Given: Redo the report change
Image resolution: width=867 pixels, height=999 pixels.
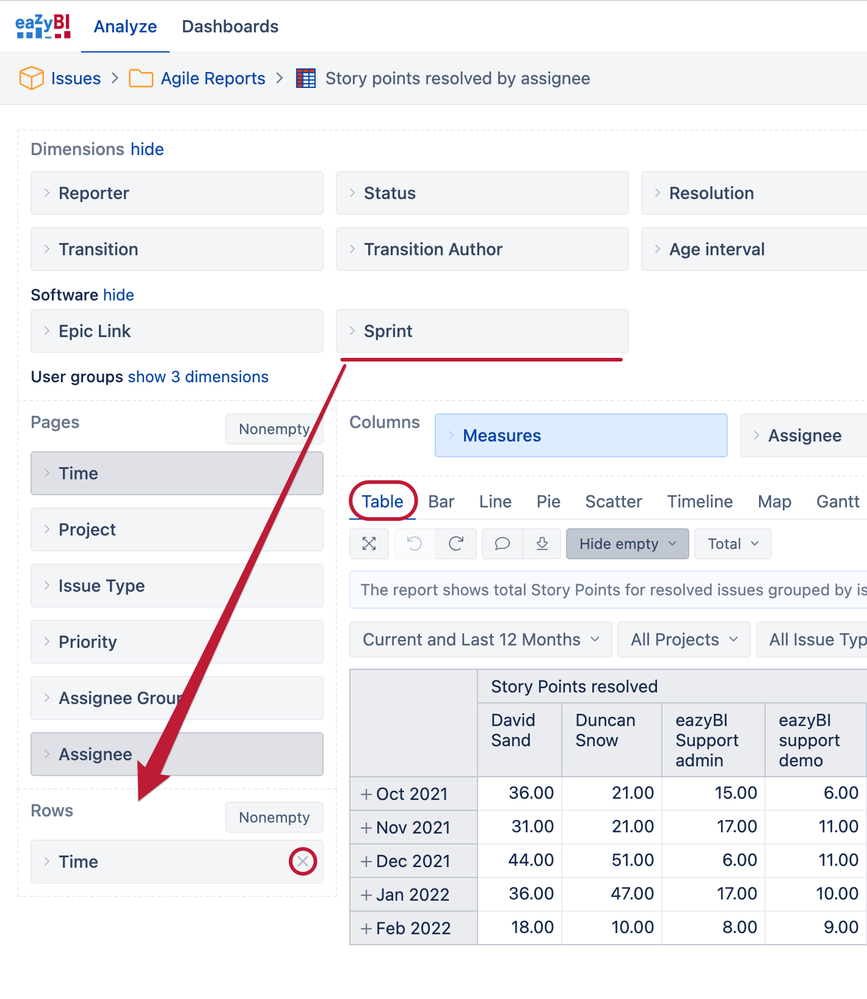Looking at the screenshot, I should [x=456, y=543].
